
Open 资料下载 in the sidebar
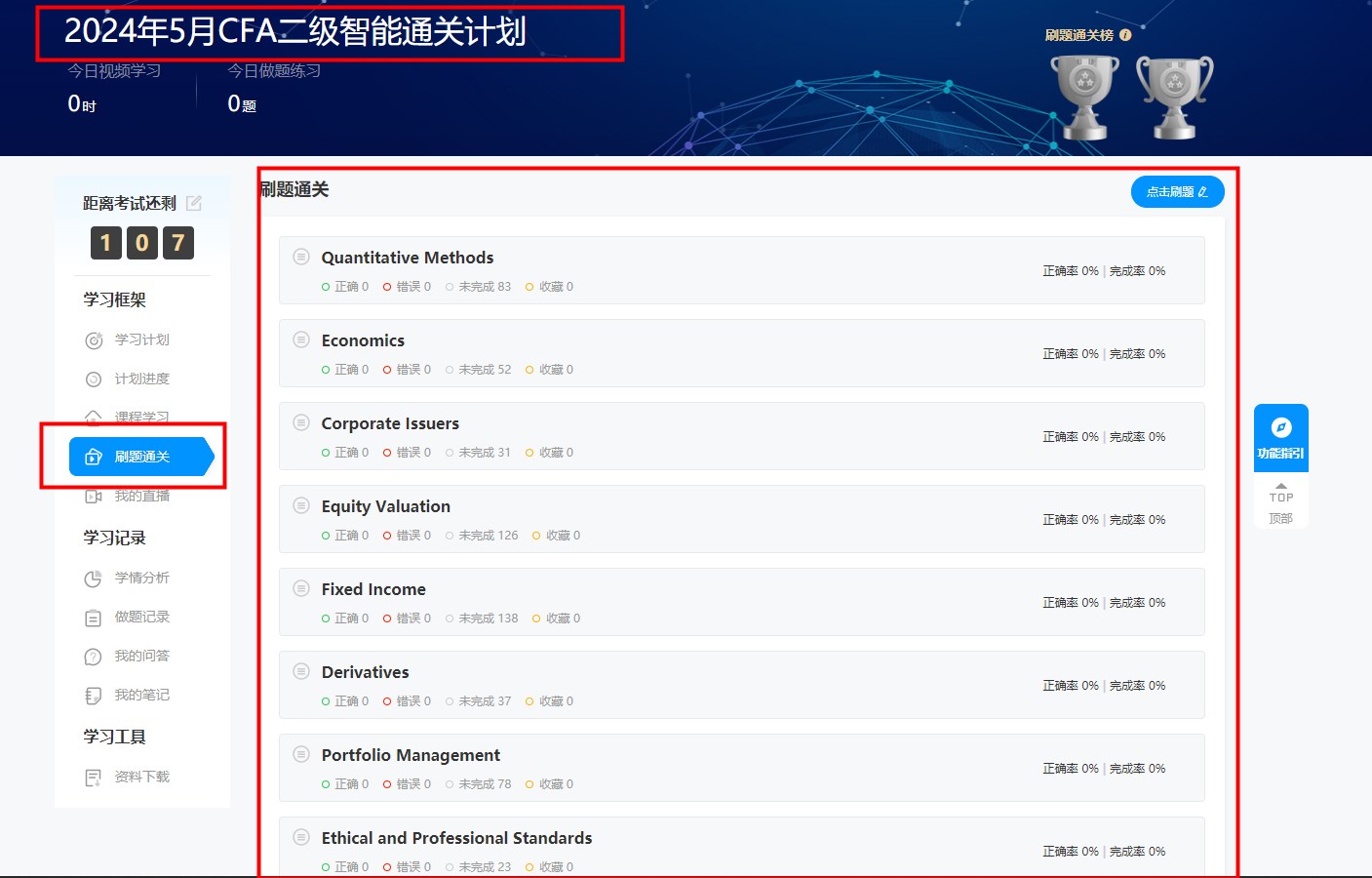click(x=142, y=777)
